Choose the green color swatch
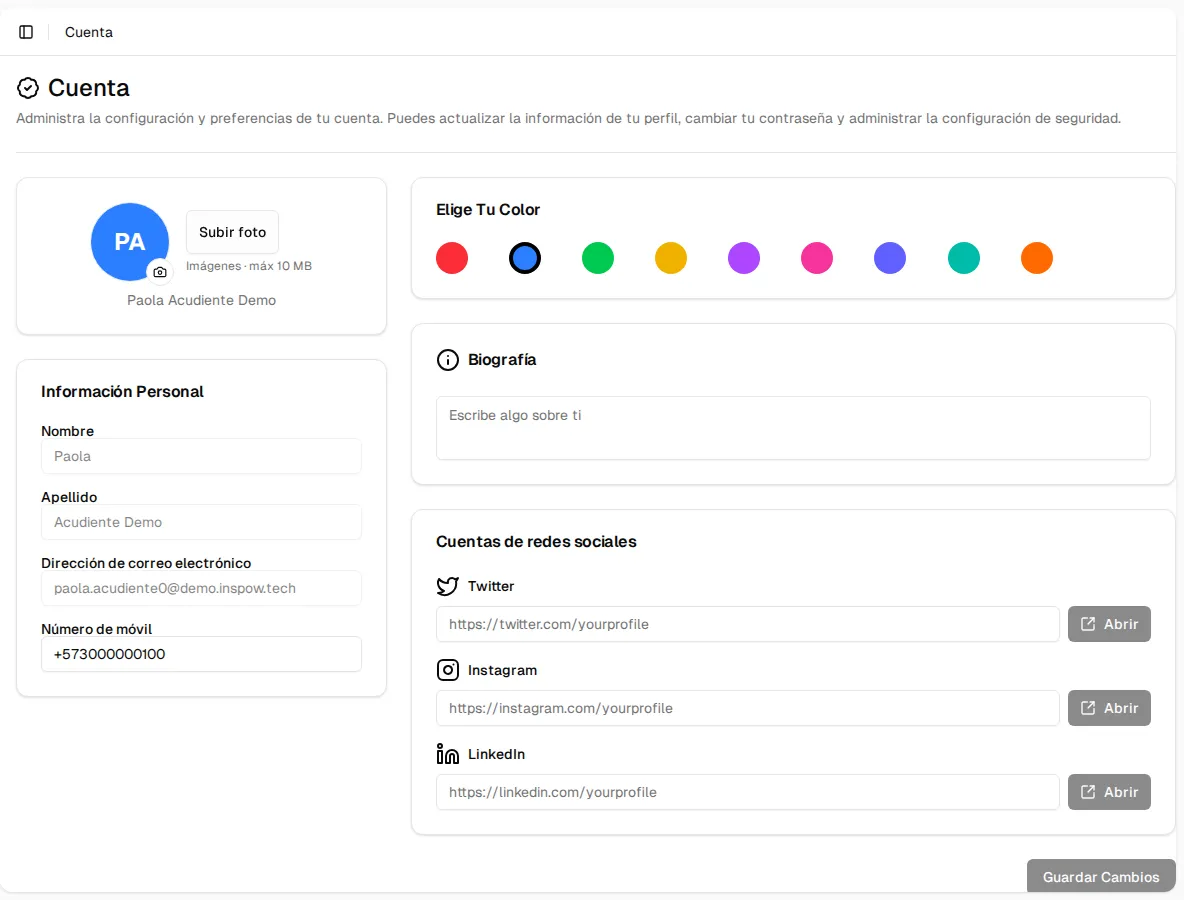The height and width of the screenshot is (900, 1184). point(598,258)
